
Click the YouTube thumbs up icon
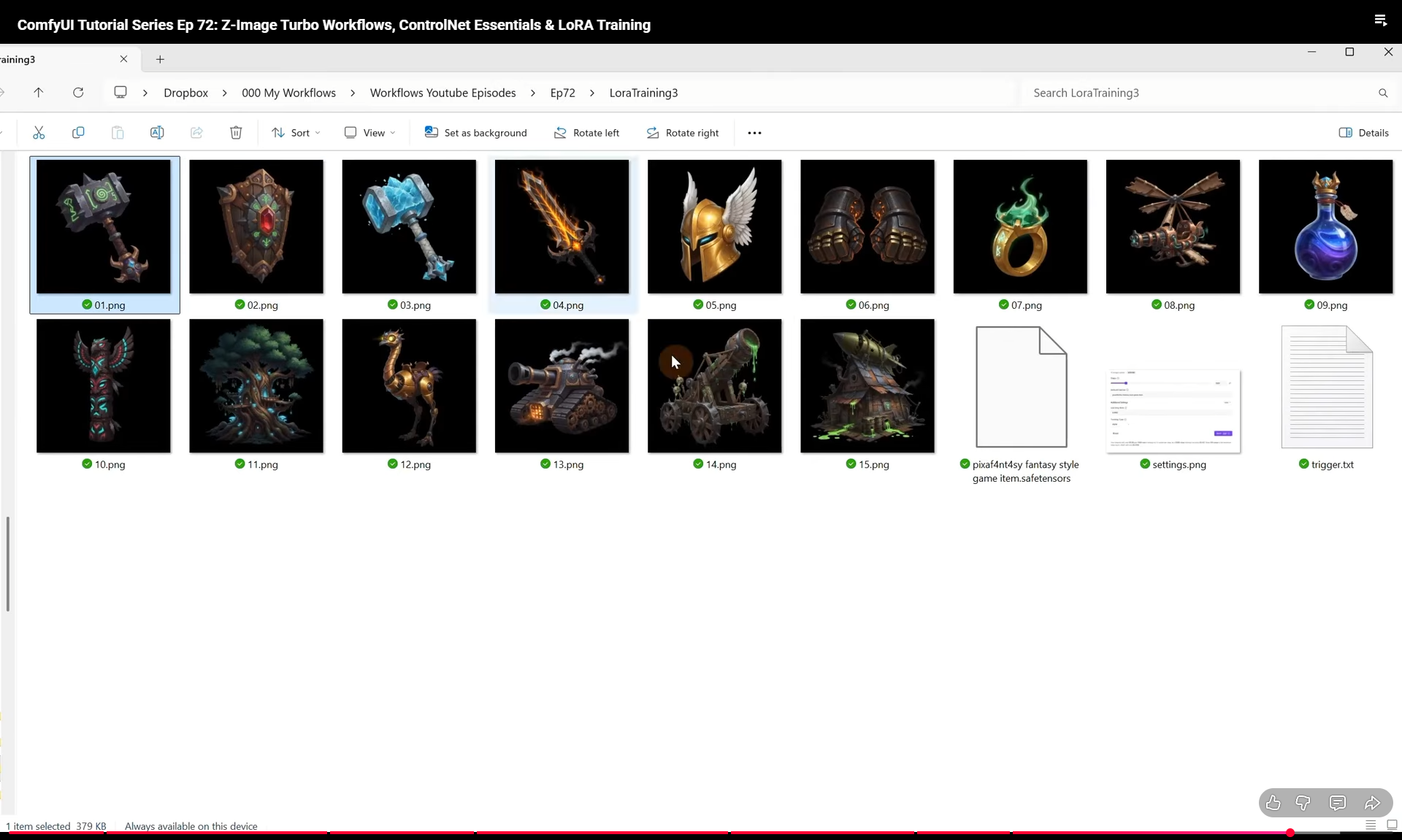click(1273, 803)
